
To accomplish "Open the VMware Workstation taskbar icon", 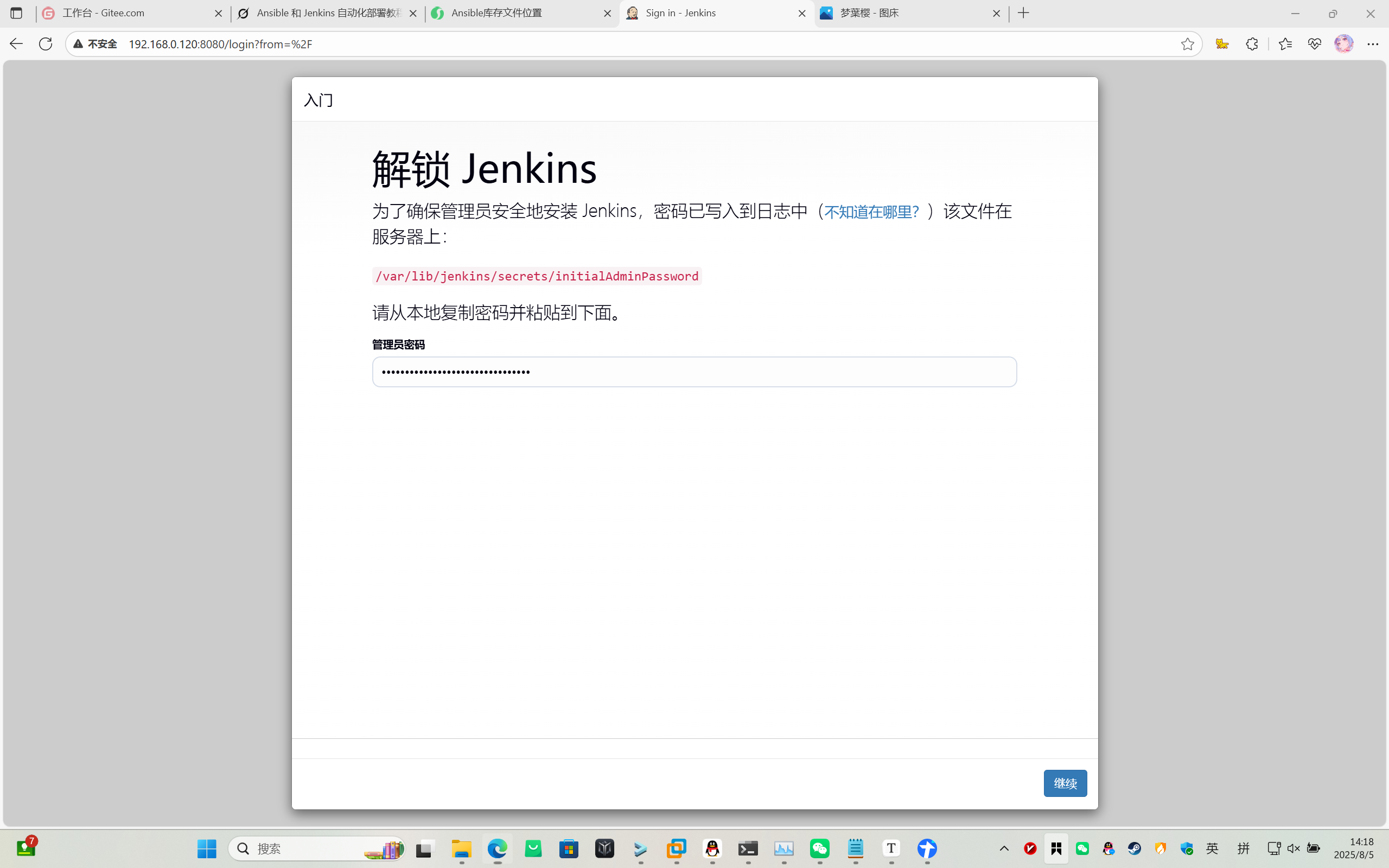I will [676, 848].
